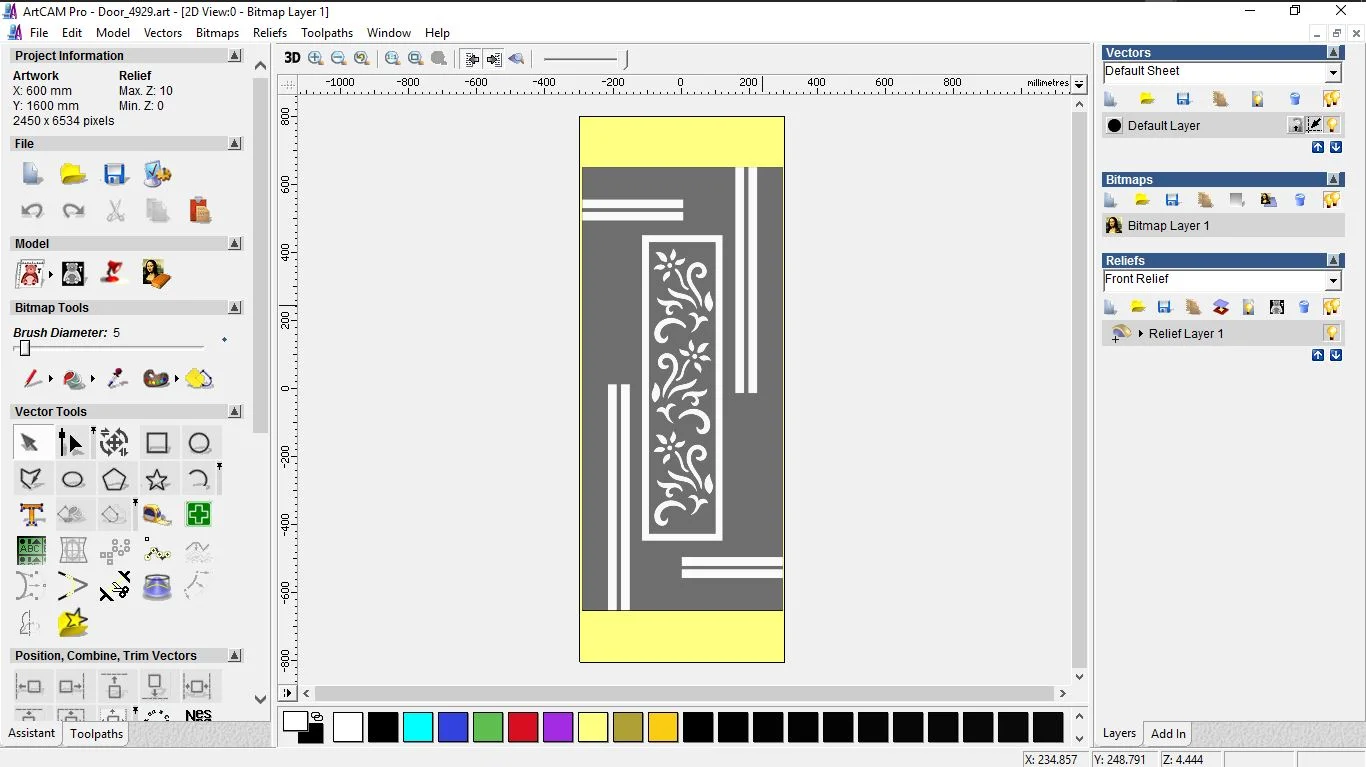Click the Zoom In magnifier tool

click(x=316, y=58)
